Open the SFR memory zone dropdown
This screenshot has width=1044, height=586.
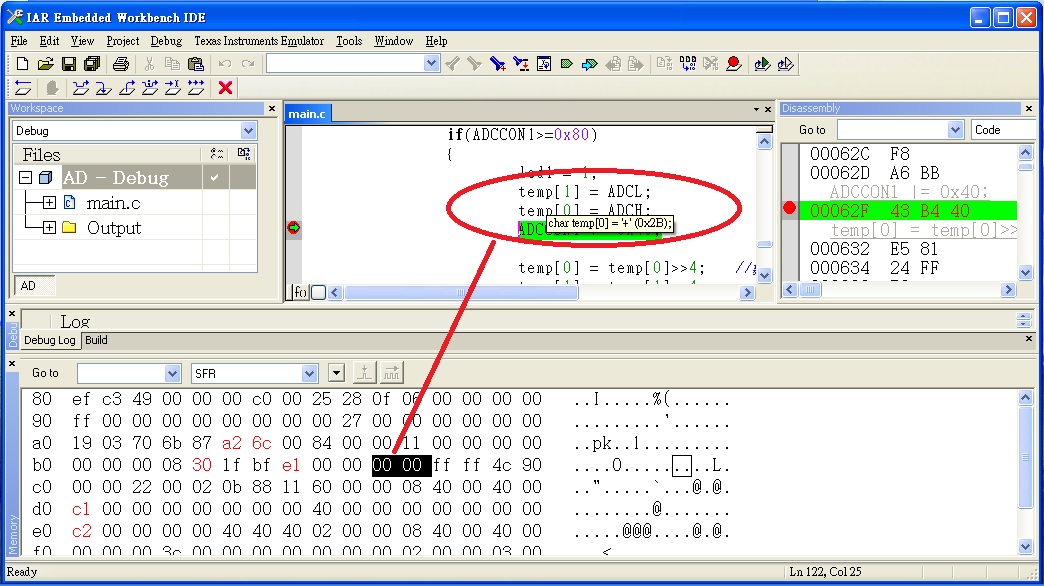point(309,374)
